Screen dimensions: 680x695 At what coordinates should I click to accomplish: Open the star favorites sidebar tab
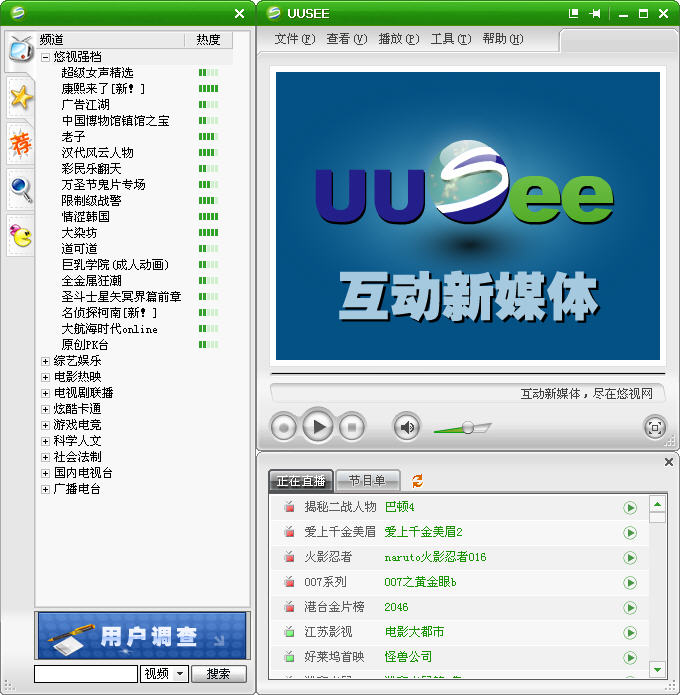(21, 97)
